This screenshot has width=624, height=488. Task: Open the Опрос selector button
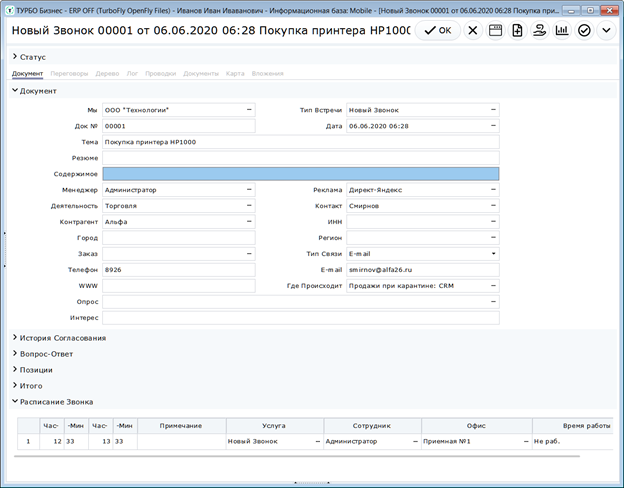point(493,302)
